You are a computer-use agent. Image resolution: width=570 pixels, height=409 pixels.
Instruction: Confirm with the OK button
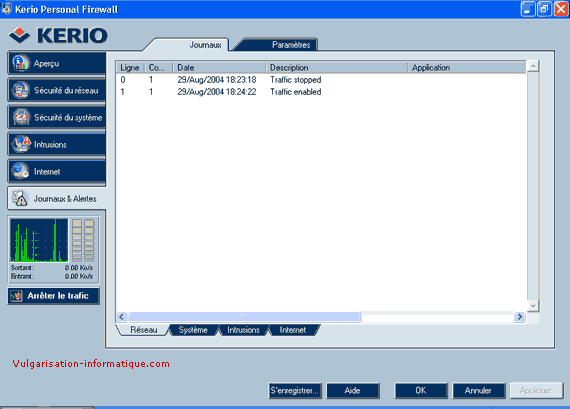coord(421,391)
